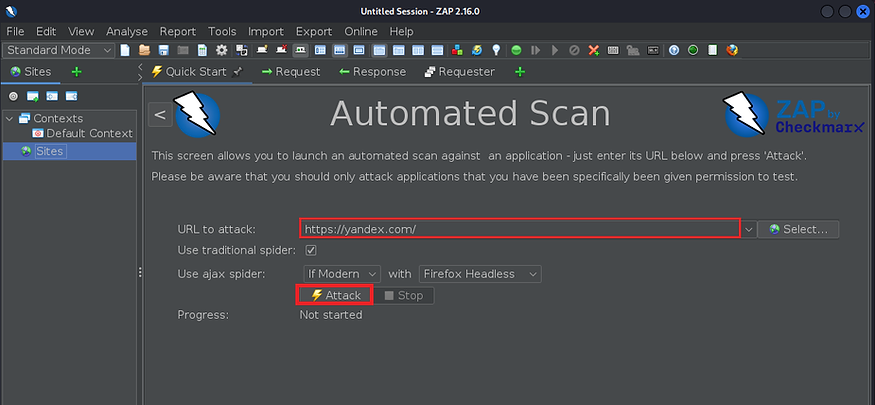Click the greyed-out Forced User Mode icon
Screen dimensions: 875x405
(x=633, y=50)
